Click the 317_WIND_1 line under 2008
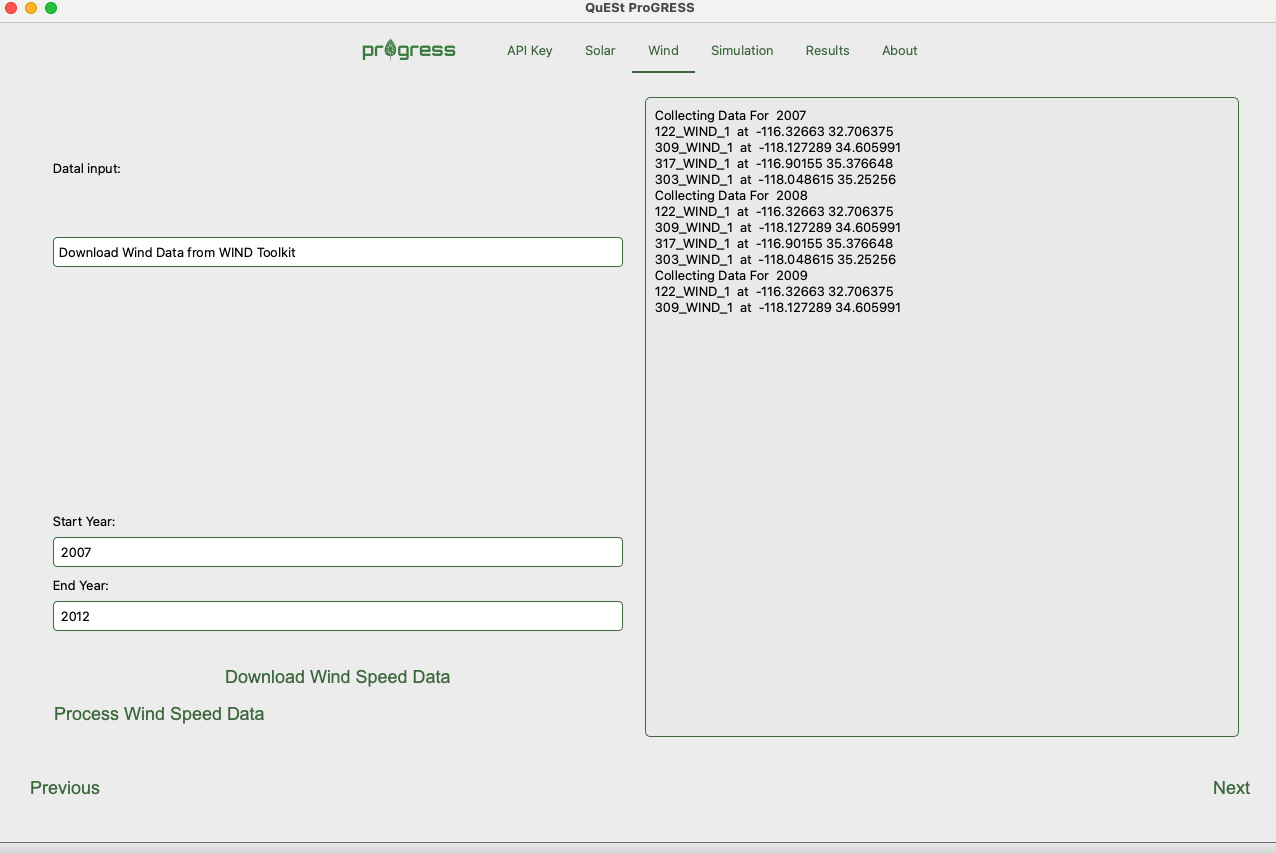 click(774, 244)
